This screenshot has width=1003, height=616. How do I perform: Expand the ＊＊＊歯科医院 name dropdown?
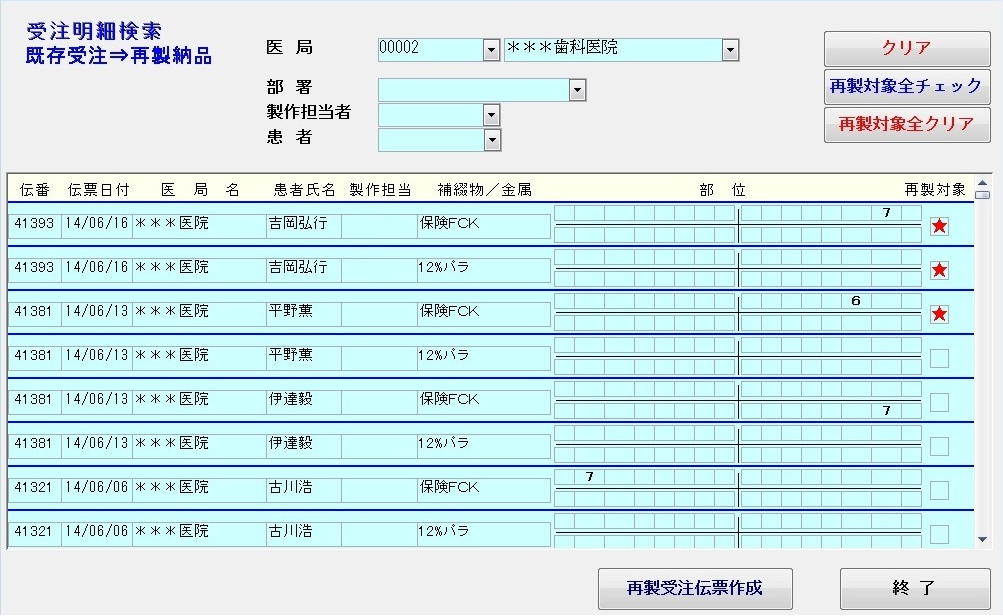(730, 49)
